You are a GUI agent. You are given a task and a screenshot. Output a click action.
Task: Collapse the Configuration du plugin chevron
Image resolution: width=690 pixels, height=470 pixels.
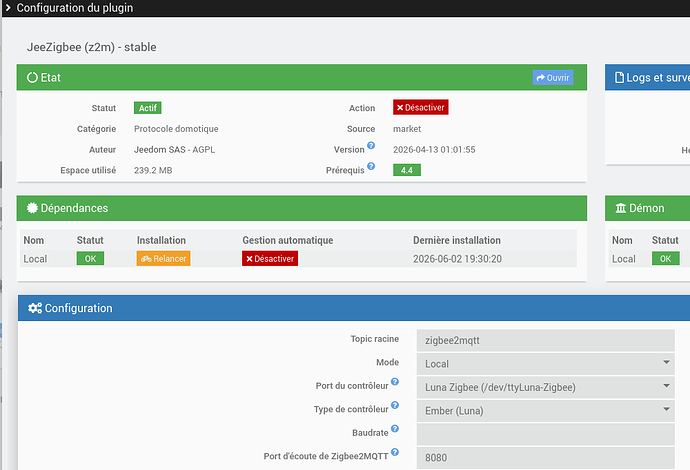point(7,8)
